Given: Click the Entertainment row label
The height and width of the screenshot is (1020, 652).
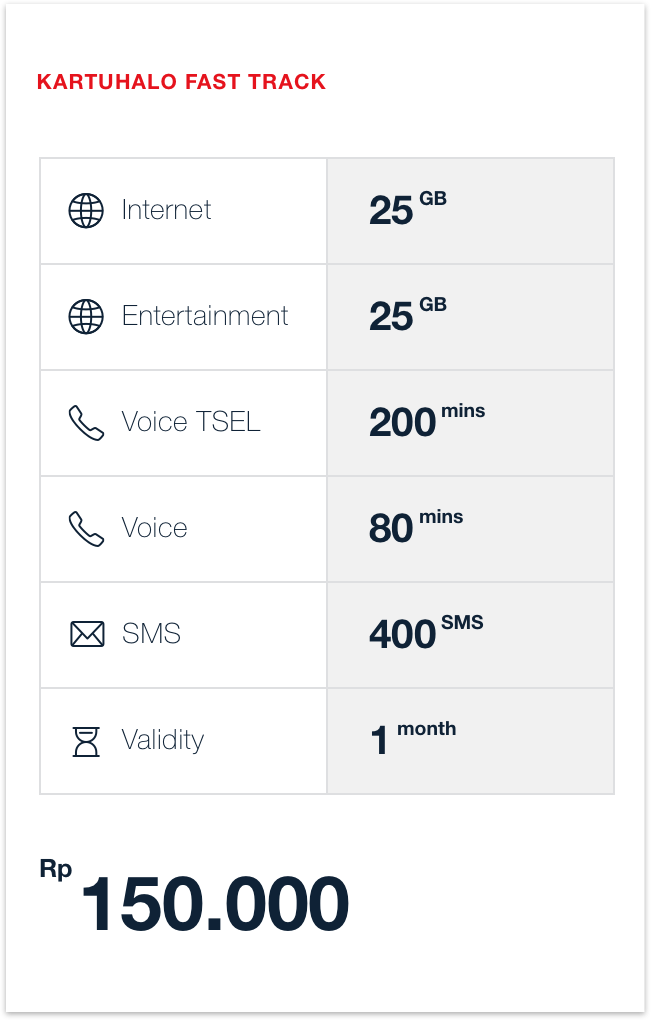Looking at the screenshot, I should [x=205, y=316].
